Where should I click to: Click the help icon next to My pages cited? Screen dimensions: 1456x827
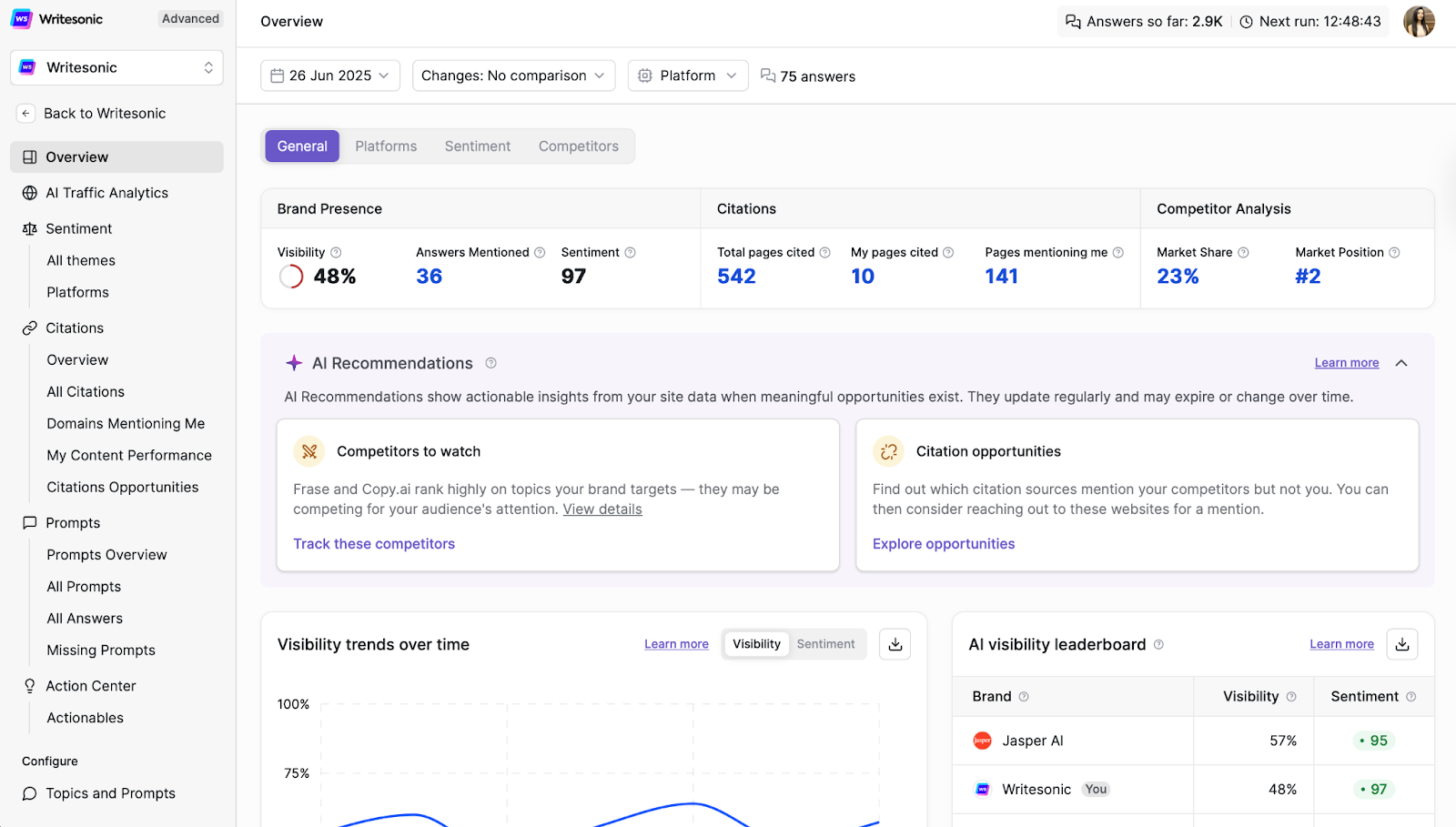[x=948, y=253]
